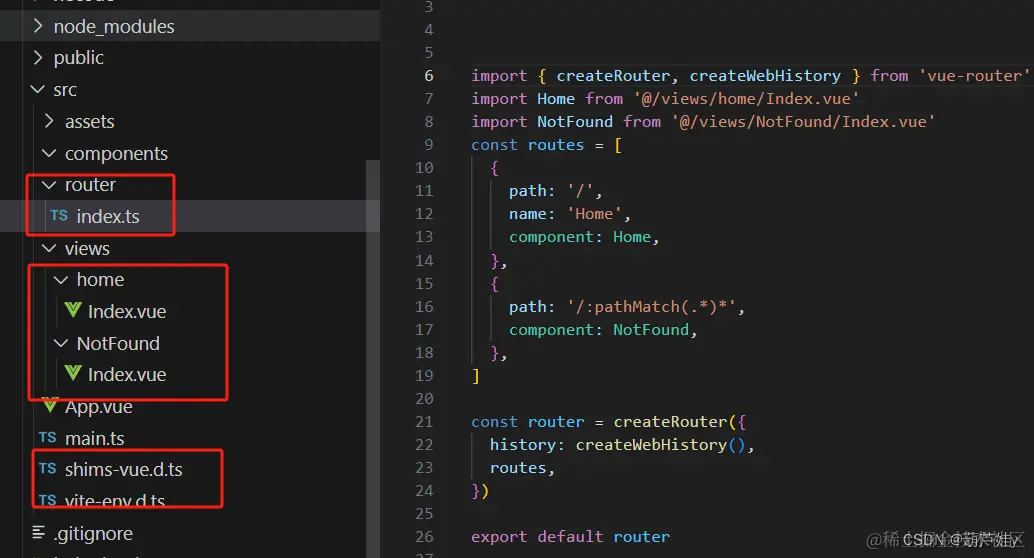Click 'const router' on line 21
1034x558 pixels.
pyautogui.click(x=528, y=422)
